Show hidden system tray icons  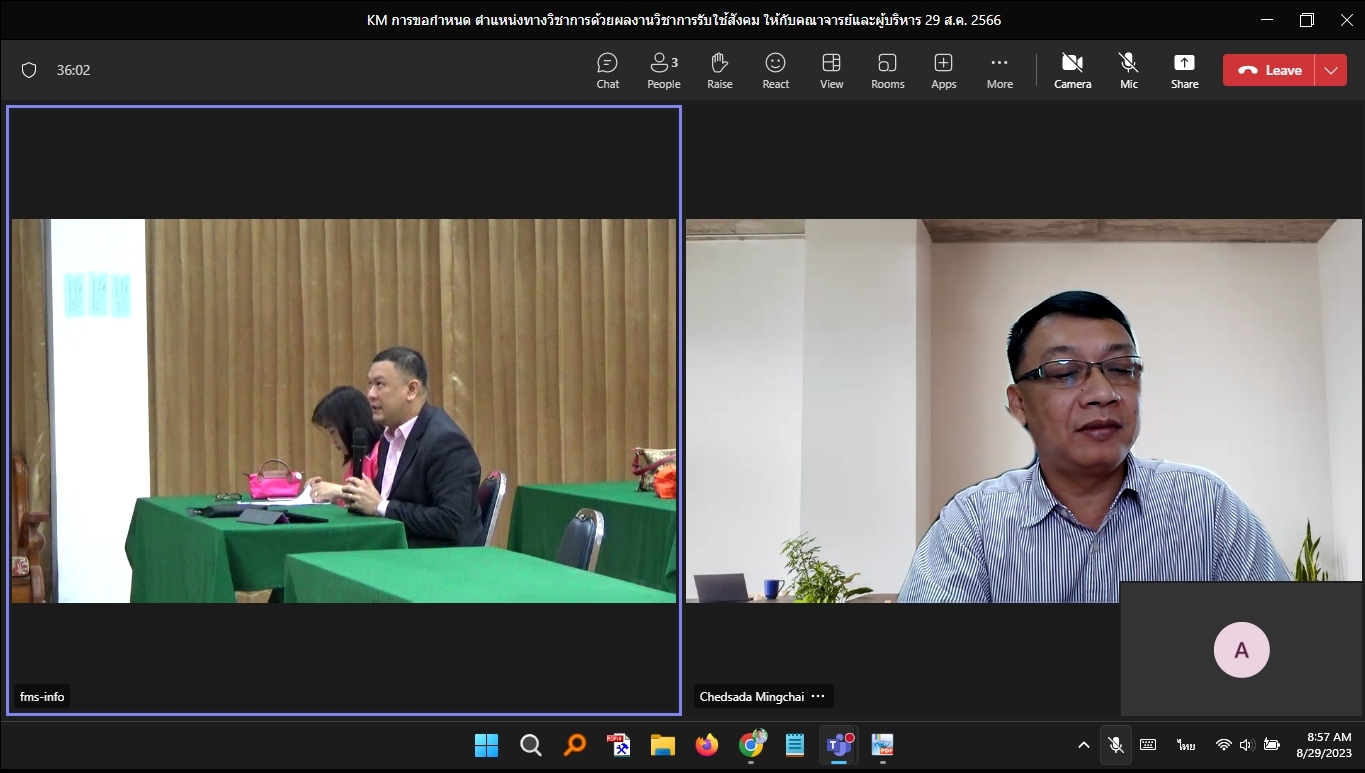pos(1083,745)
